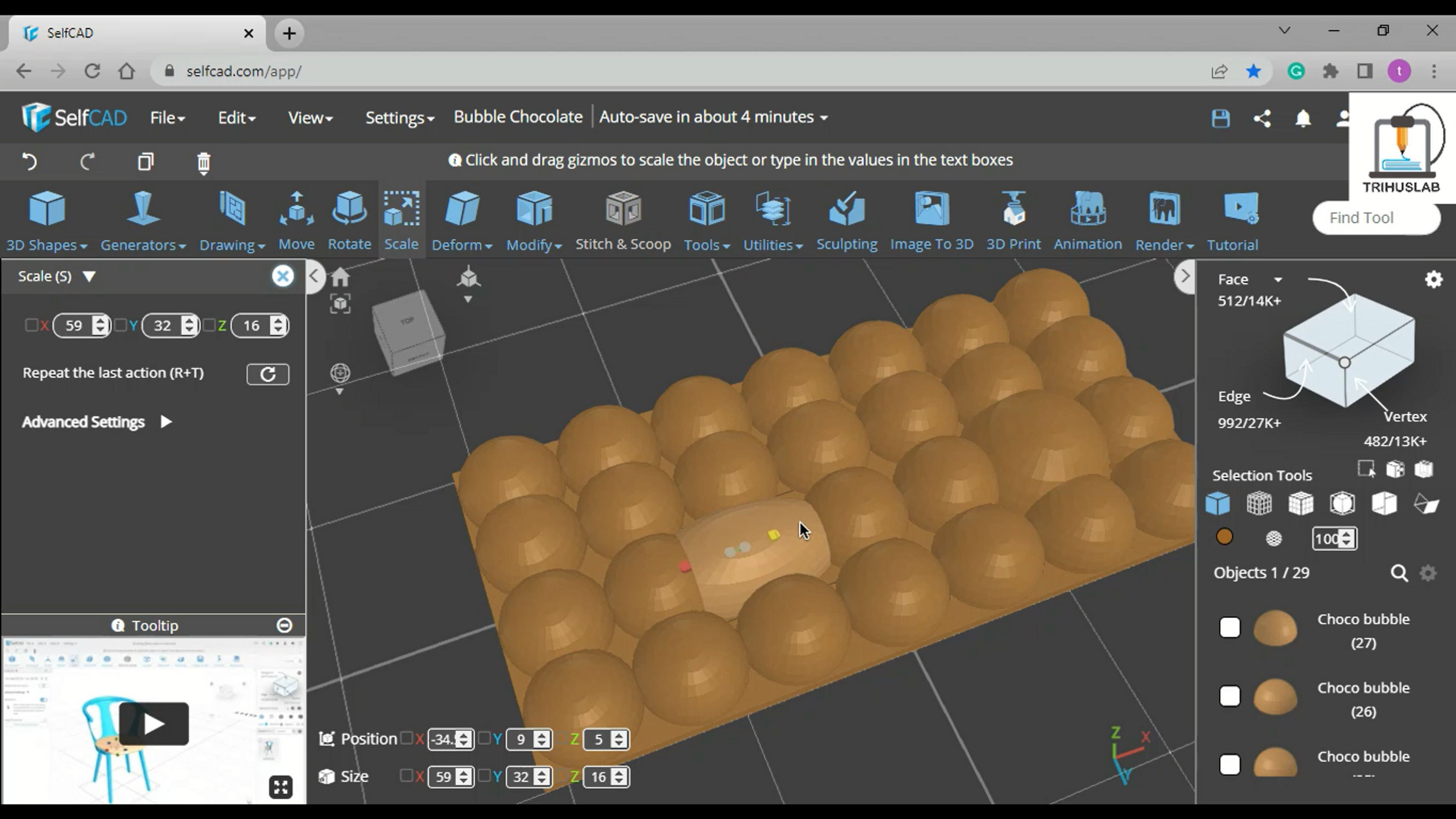Open the Edit menu
The height and width of the screenshot is (819, 1456).
[237, 117]
